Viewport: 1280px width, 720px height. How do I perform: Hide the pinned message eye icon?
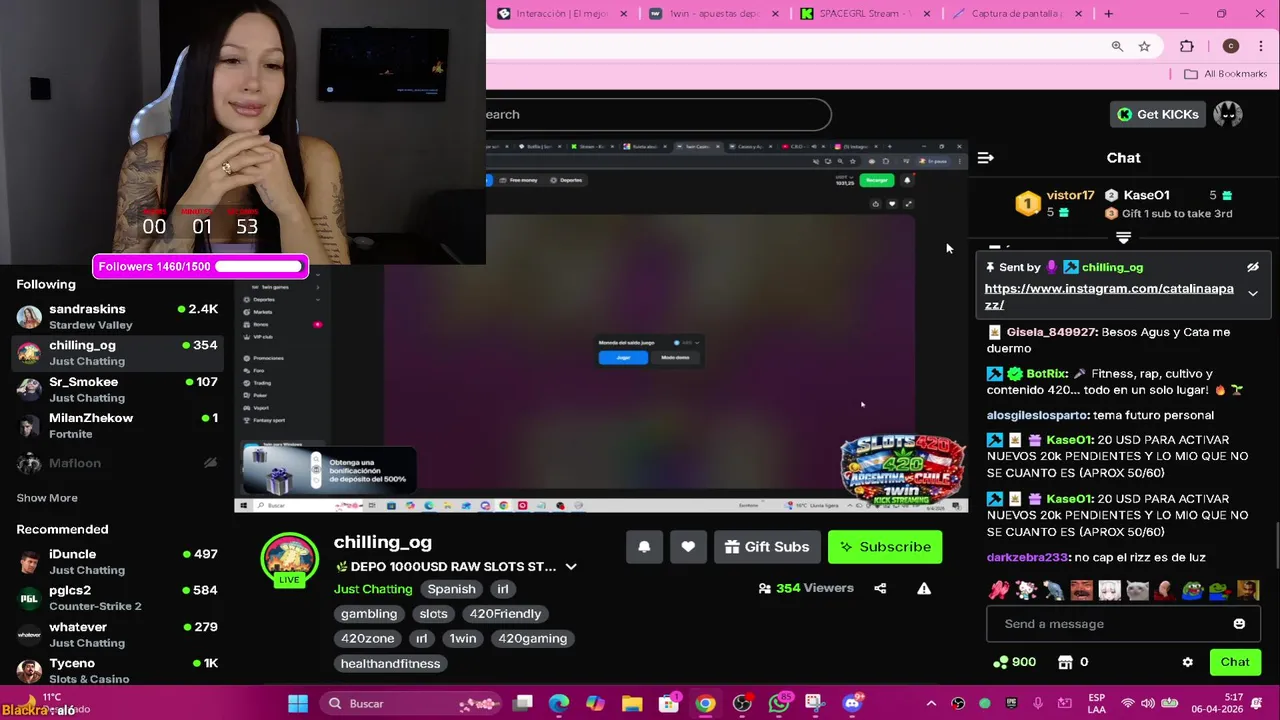pyautogui.click(x=1252, y=267)
